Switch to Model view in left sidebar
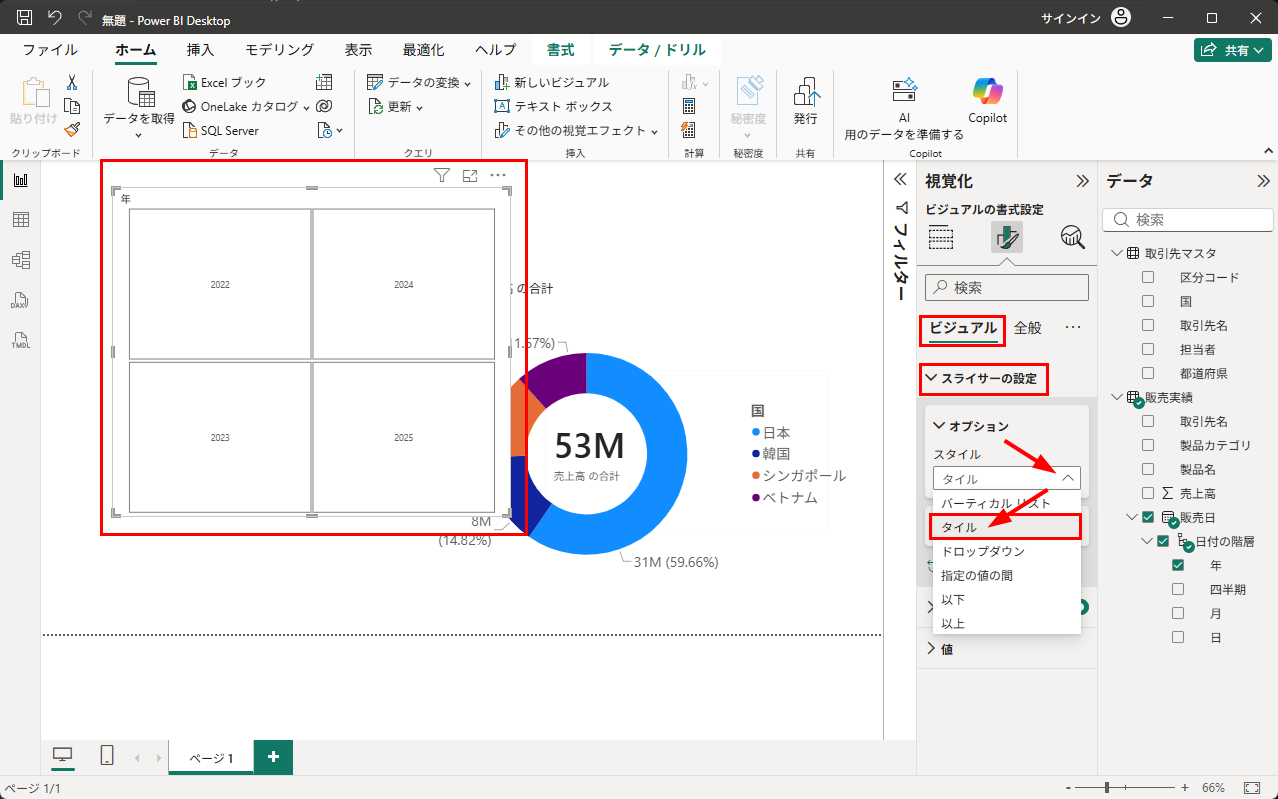This screenshot has height=799, width=1278. pyautogui.click(x=20, y=260)
